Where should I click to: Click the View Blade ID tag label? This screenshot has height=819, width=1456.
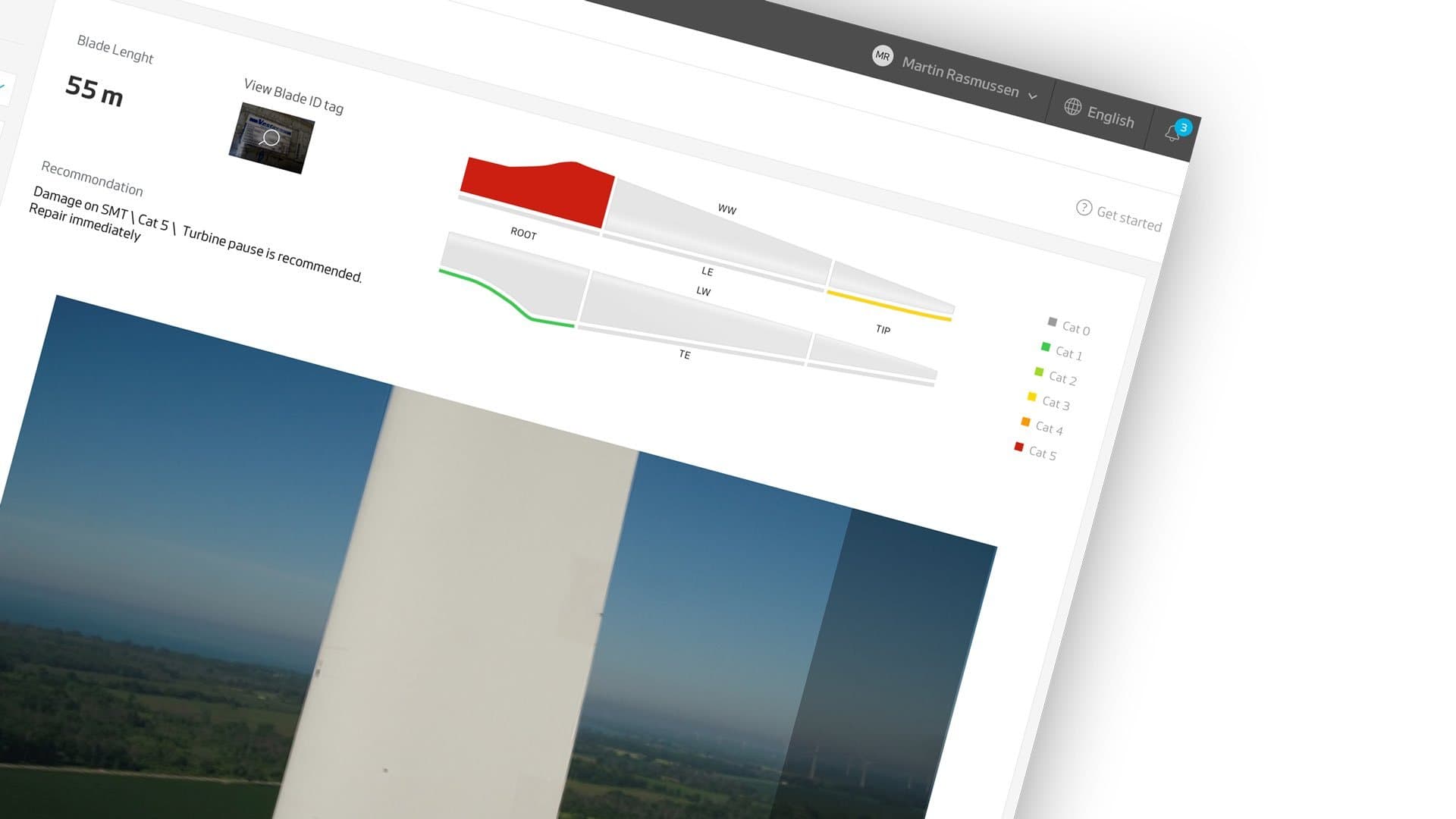tap(293, 96)
